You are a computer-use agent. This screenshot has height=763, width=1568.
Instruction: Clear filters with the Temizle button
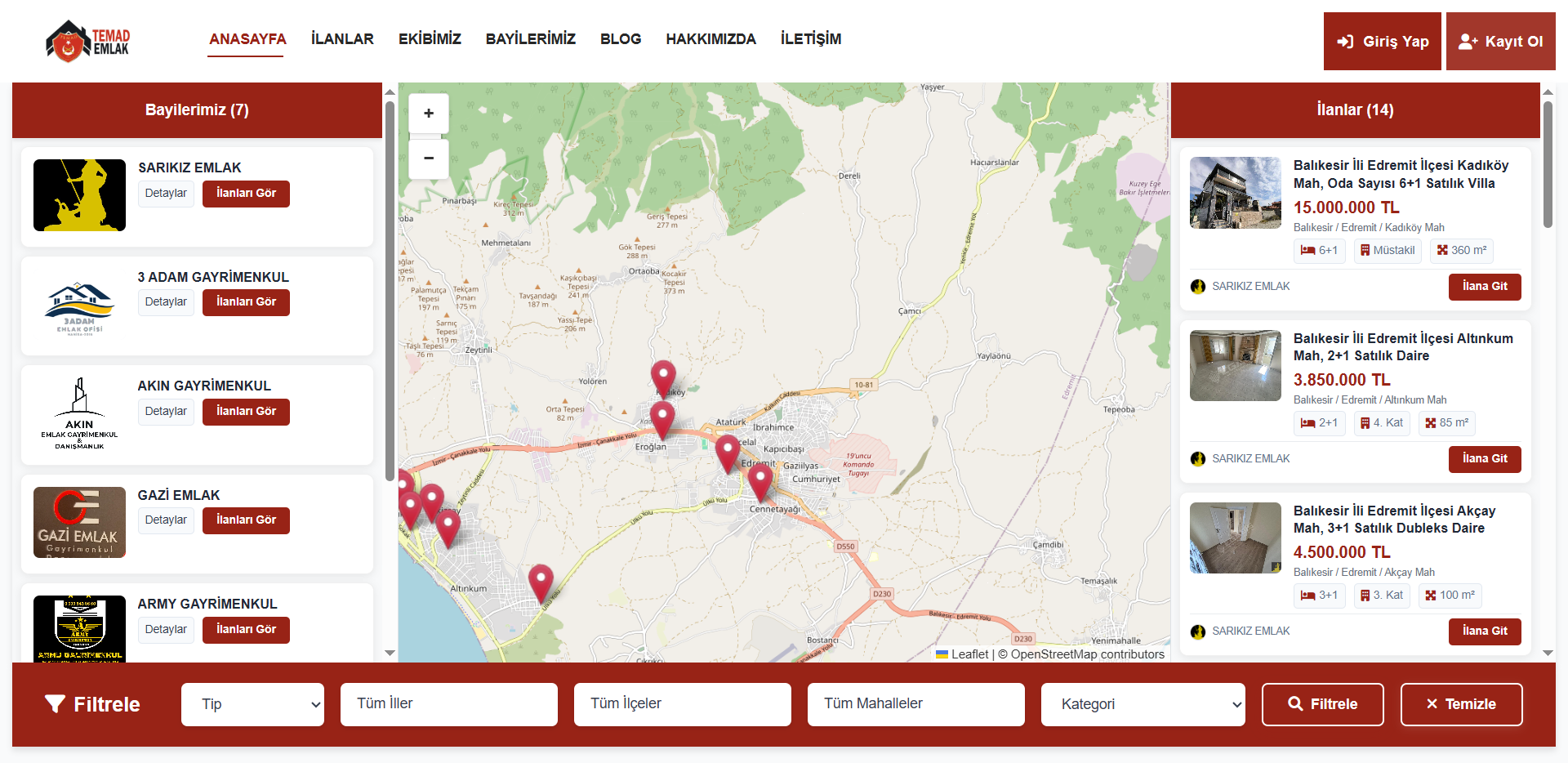click(x=1460, y=704)
